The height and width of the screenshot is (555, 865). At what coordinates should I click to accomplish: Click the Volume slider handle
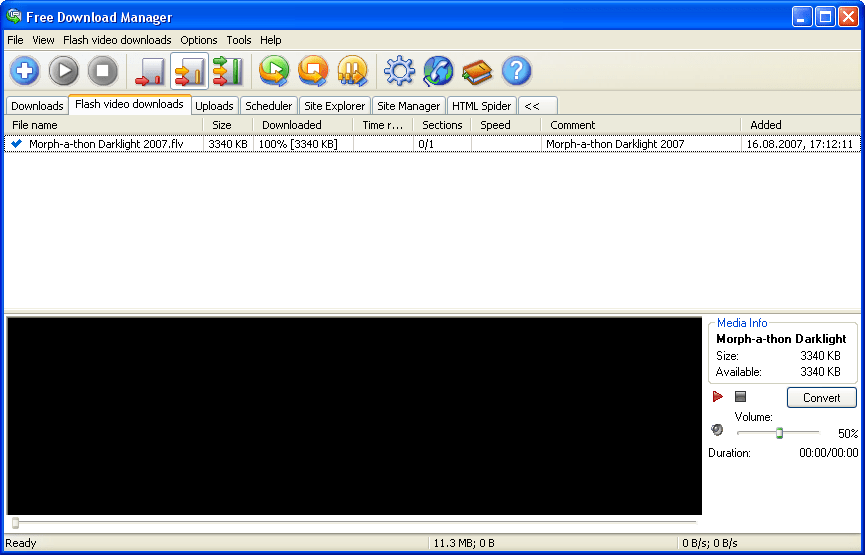pyautogui.click(x=779, y=433)
